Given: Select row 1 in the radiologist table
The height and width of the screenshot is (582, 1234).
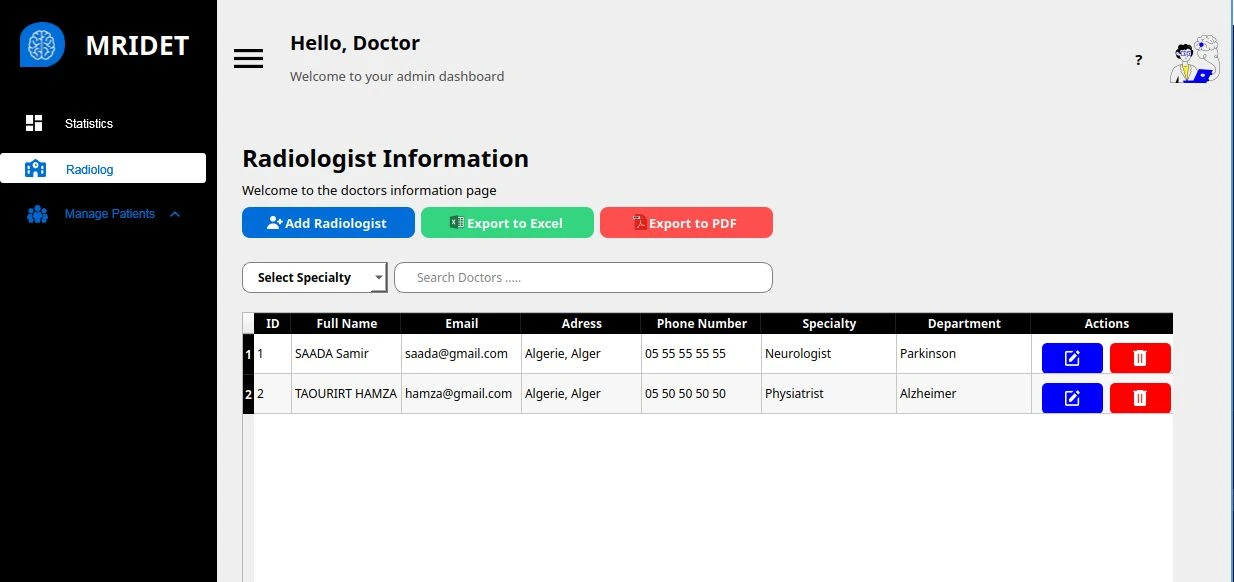Looking at the screenshot, I should 247,355.
